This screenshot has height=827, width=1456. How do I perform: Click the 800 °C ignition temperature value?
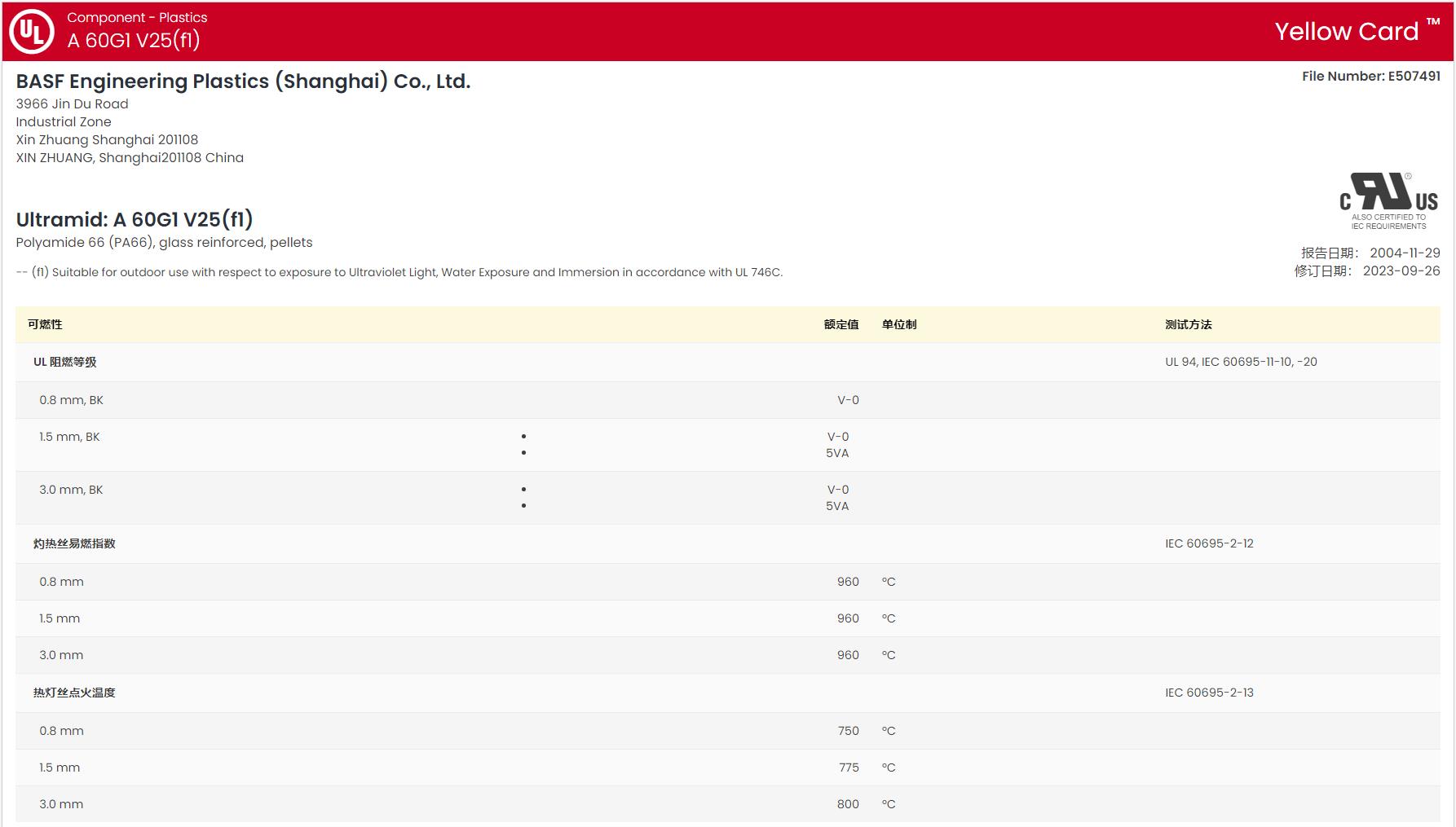click(848, 804)
